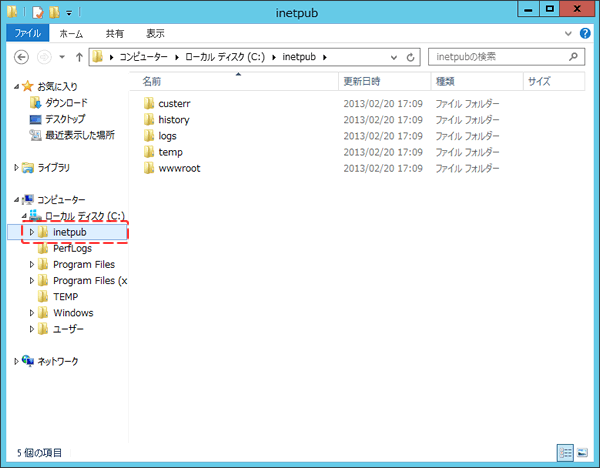Click コンピューター in address breadcrumb

143,57
